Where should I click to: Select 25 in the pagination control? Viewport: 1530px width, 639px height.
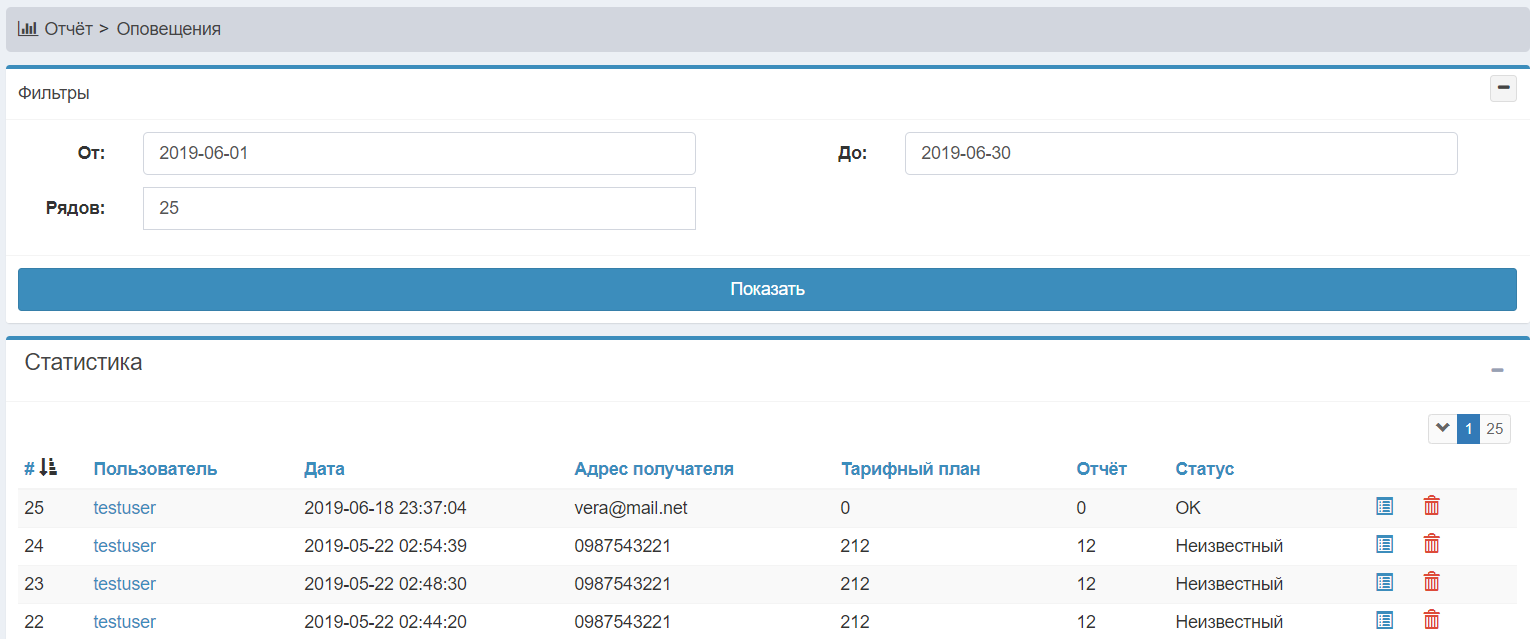click(x=1494, y=429)
